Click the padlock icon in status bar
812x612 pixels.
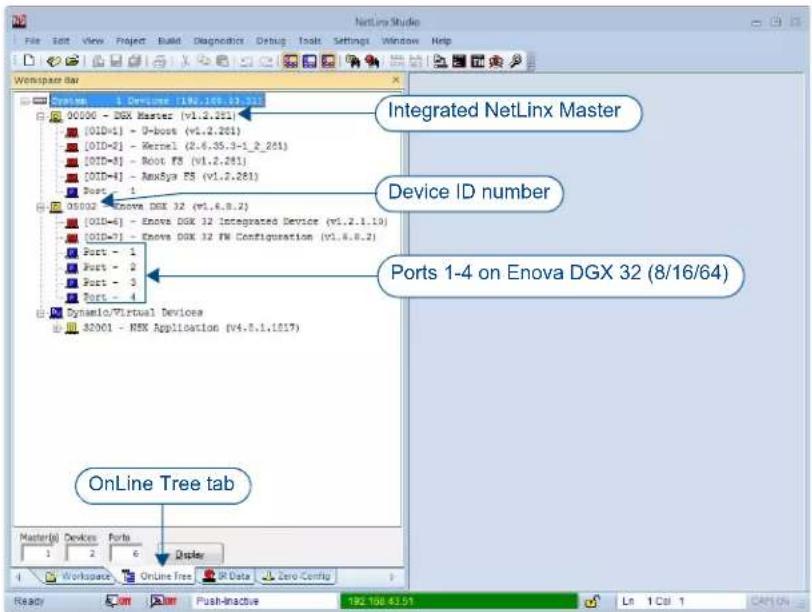[x=592, y=601]
